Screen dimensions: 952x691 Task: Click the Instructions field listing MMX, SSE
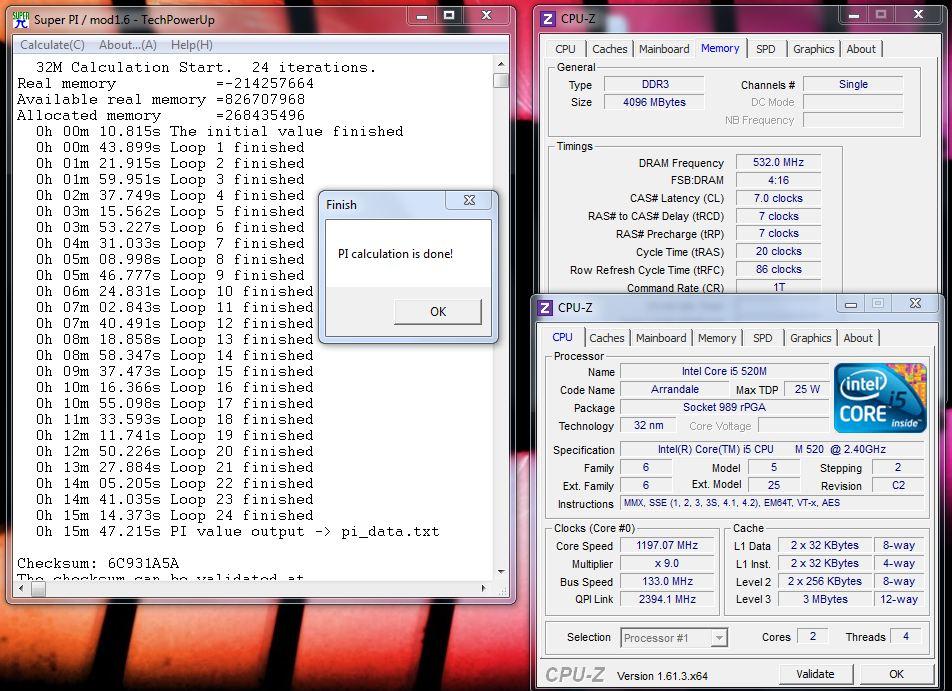click(772, 503)
